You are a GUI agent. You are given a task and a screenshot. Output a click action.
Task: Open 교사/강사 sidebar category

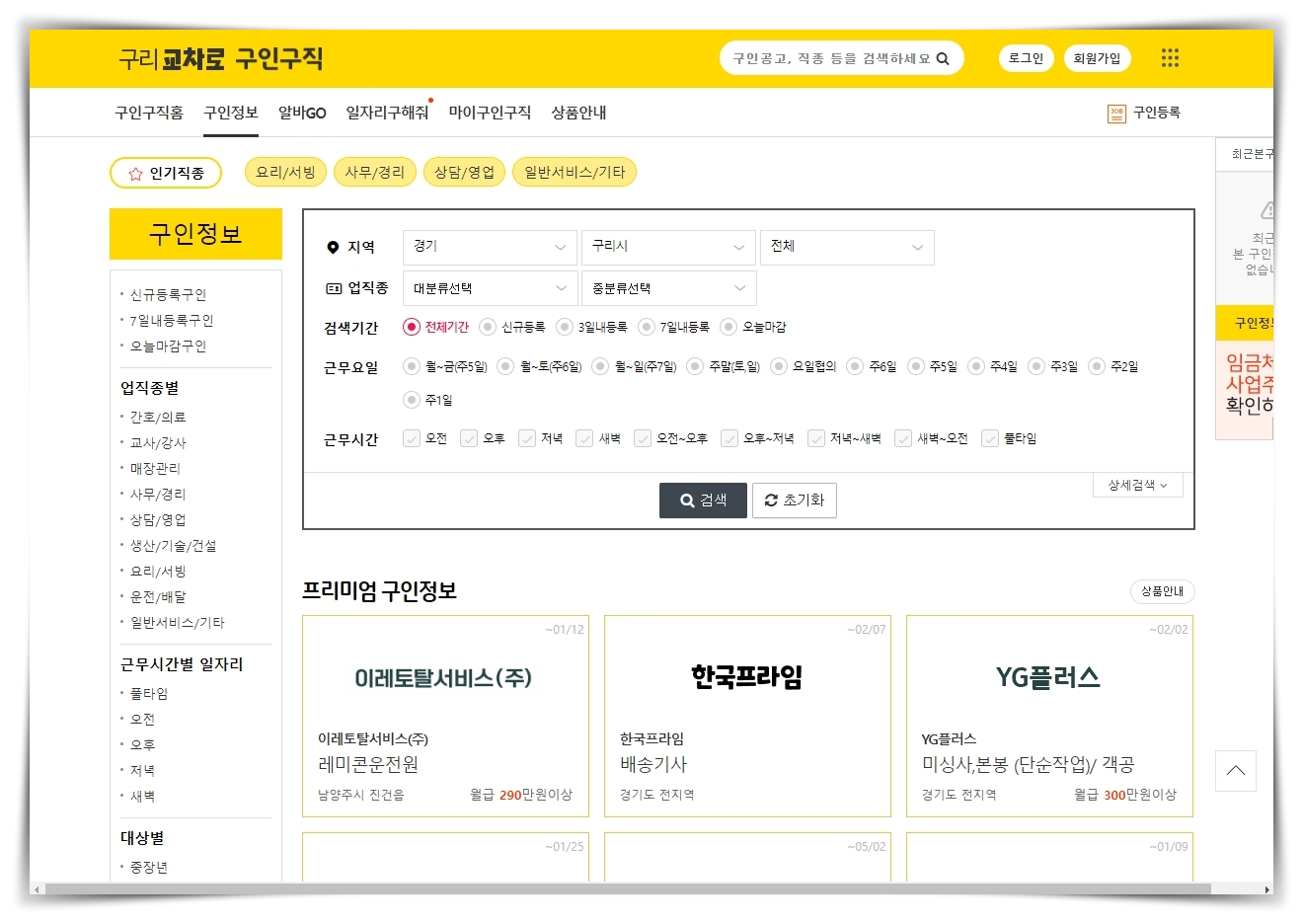[x=158, y=443]
